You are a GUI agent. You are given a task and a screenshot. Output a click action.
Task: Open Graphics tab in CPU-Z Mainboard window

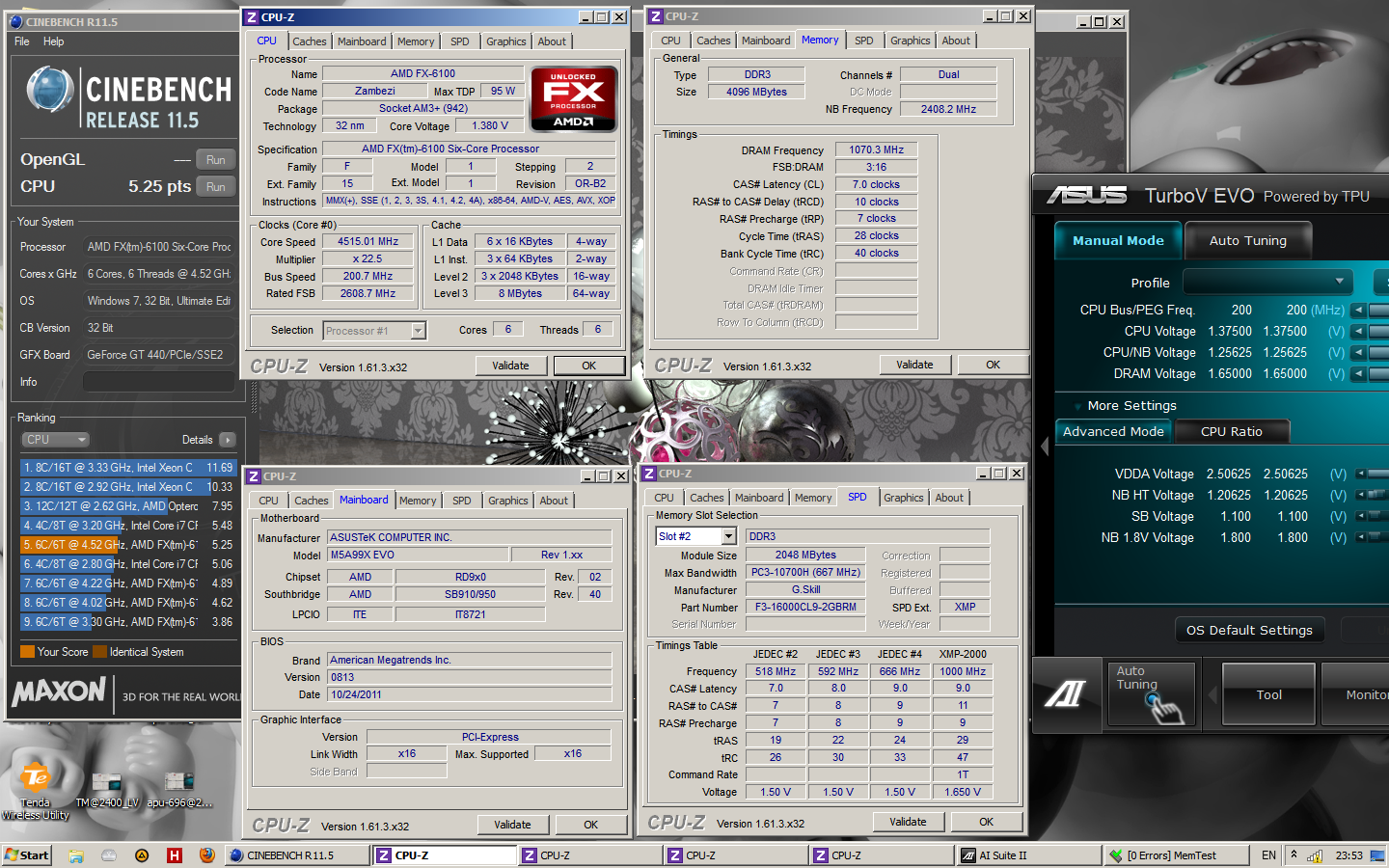[508, 501]
